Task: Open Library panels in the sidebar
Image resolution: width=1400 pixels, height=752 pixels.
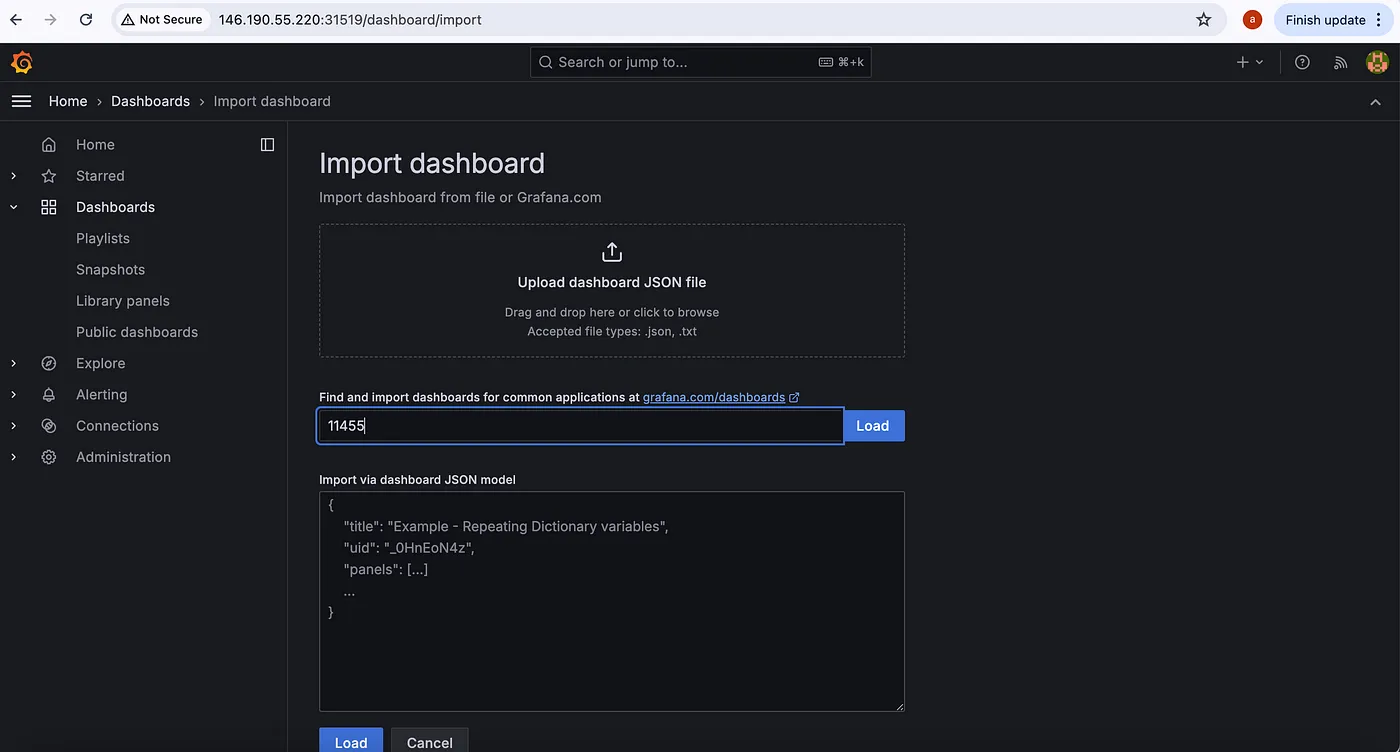Action: [123, 301]
